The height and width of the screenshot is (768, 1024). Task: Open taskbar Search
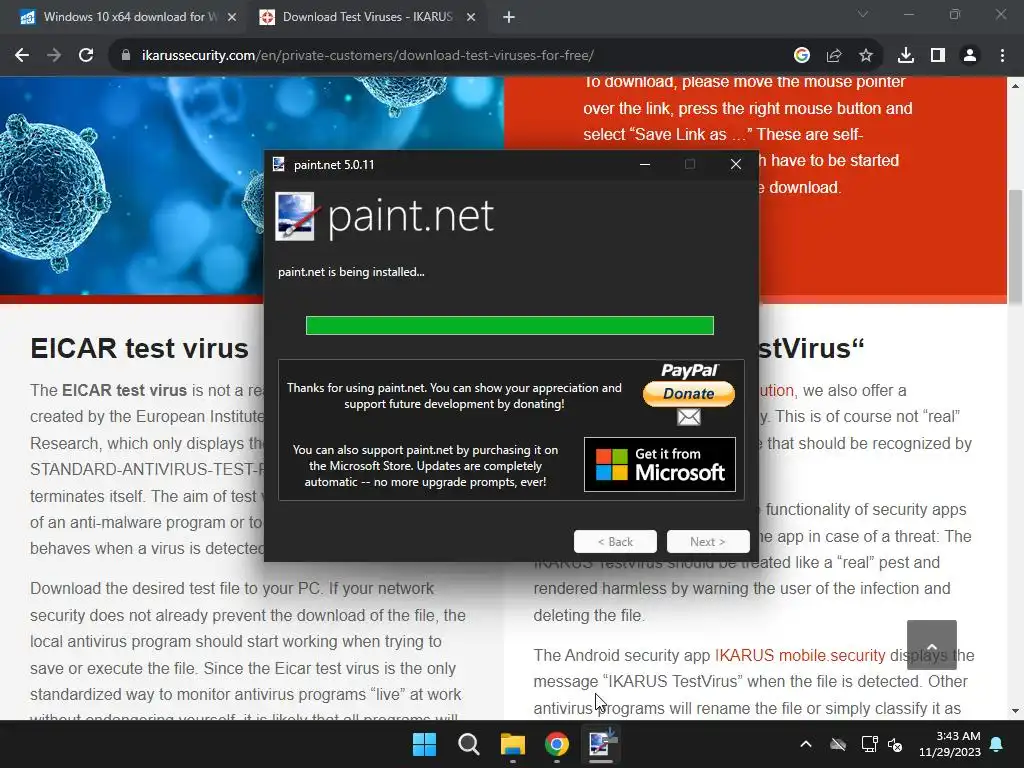coord(468,744)
